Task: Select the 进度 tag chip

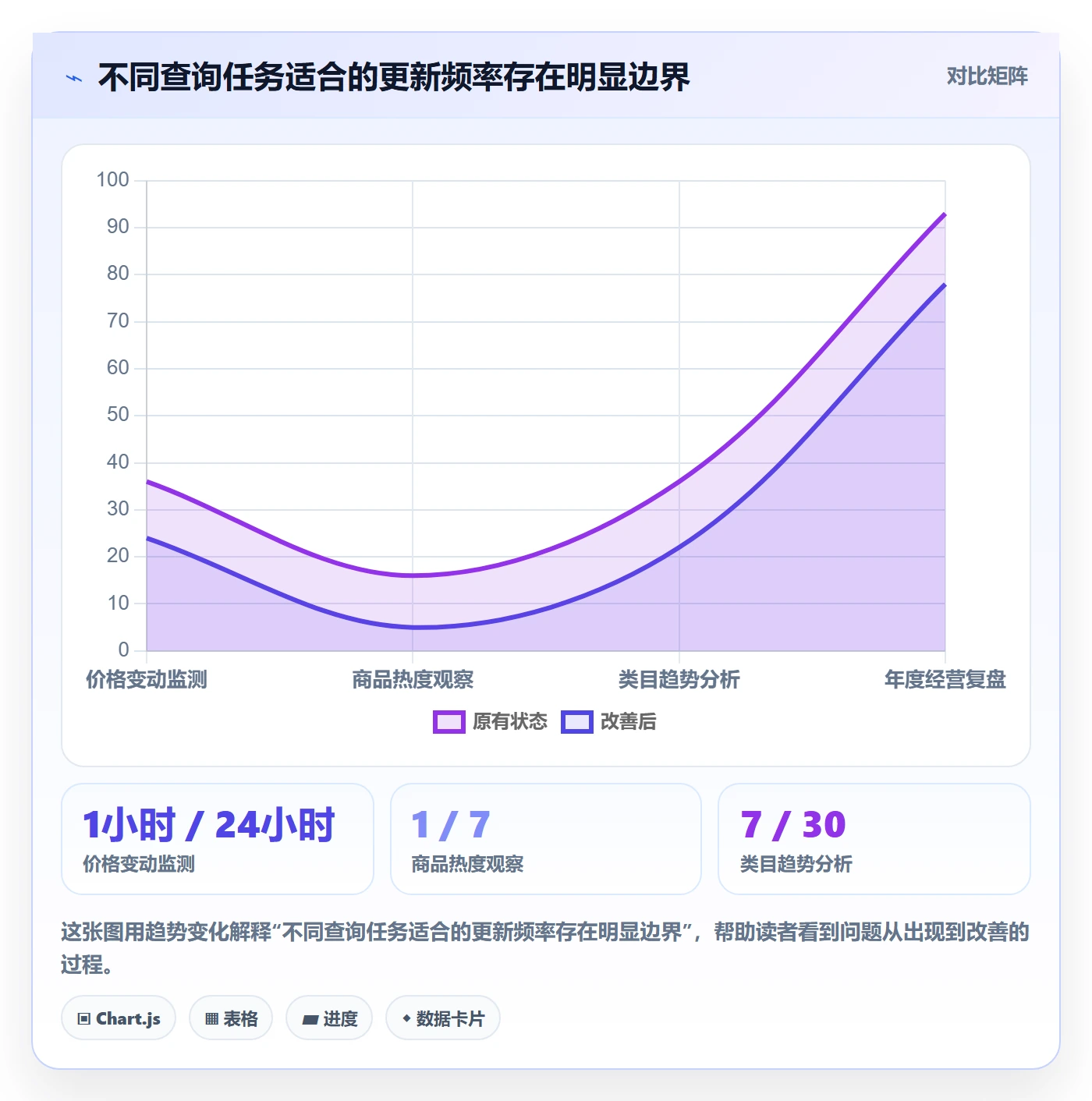Action: click(x=329, y=1018)
